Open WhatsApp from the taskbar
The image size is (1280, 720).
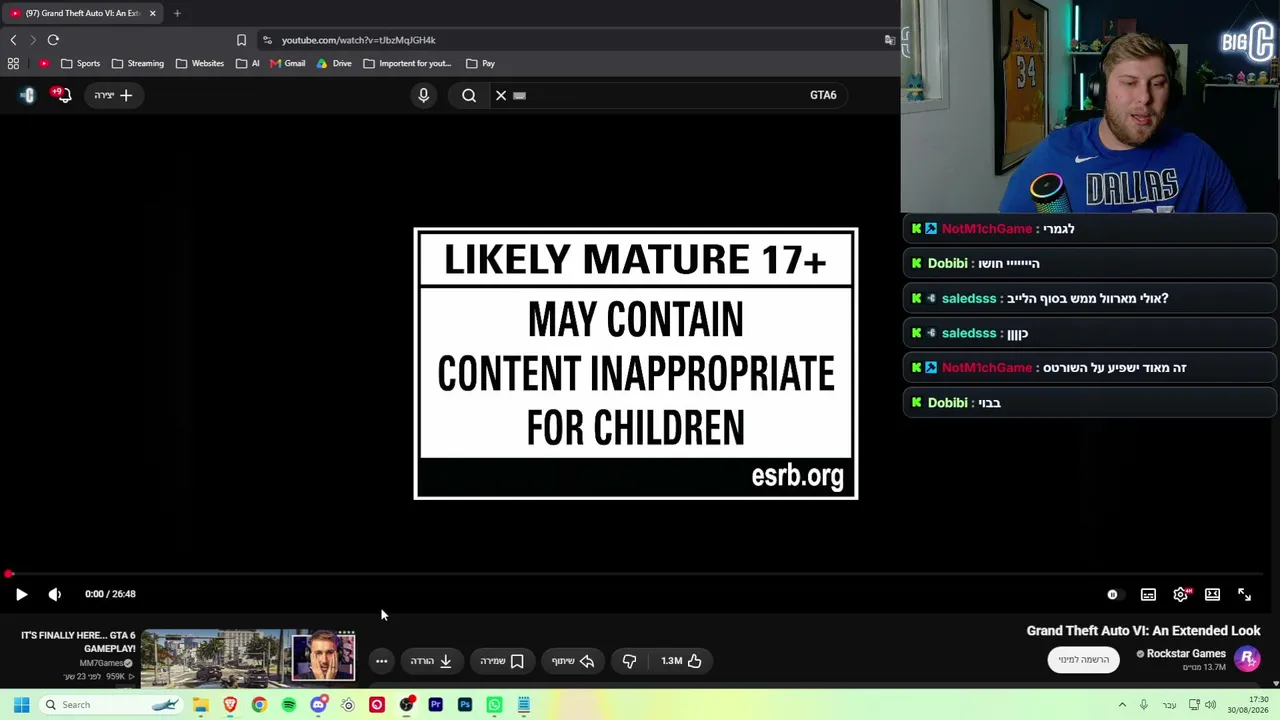494,705
